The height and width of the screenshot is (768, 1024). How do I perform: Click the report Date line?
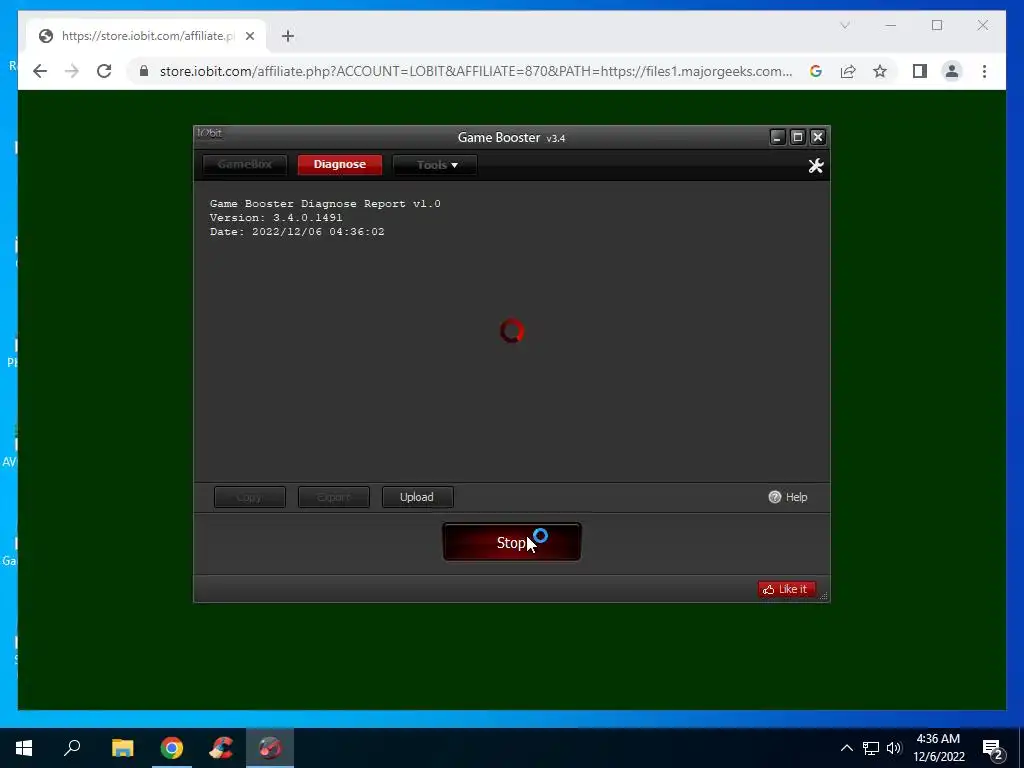[x=297, y=232]
